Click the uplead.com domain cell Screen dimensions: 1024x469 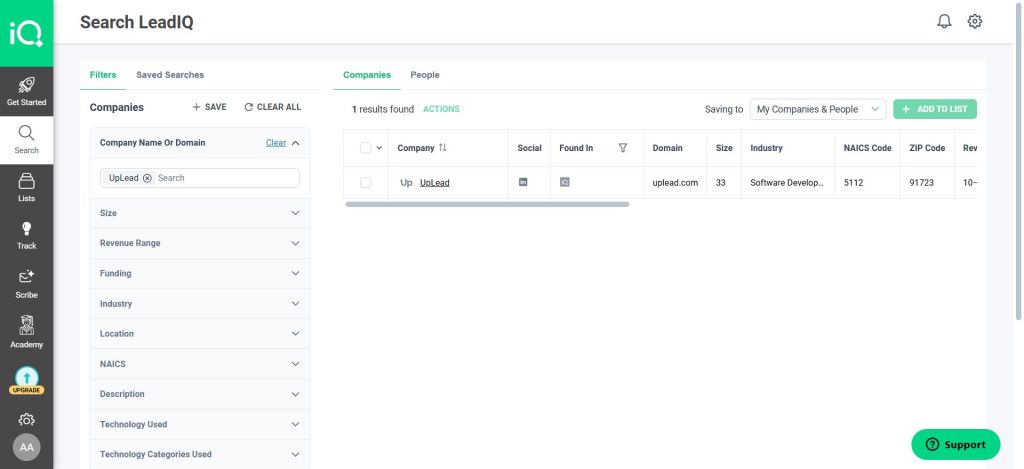675,183
